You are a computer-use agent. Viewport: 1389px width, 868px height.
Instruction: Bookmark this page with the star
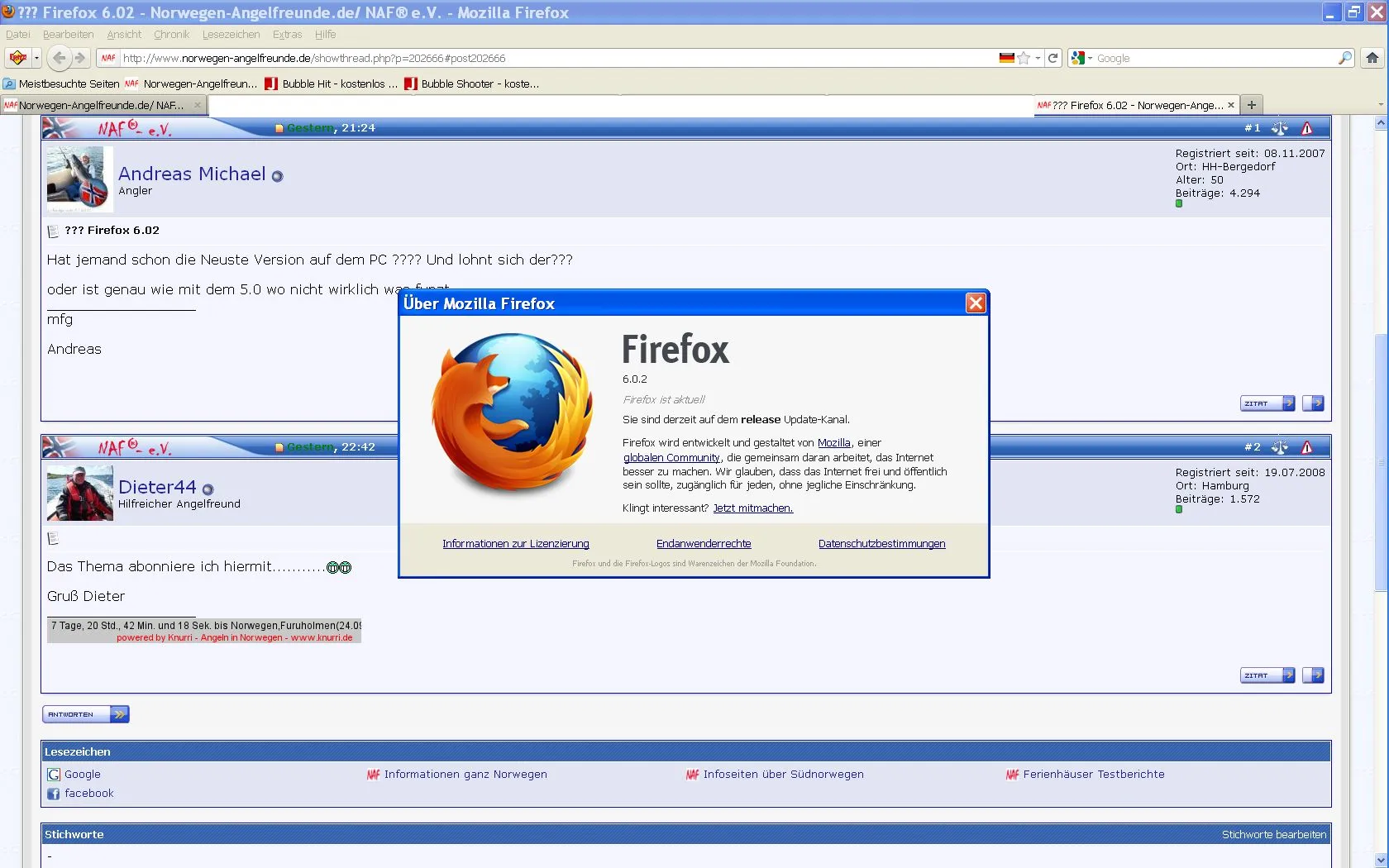click(x=1024, y=58)
